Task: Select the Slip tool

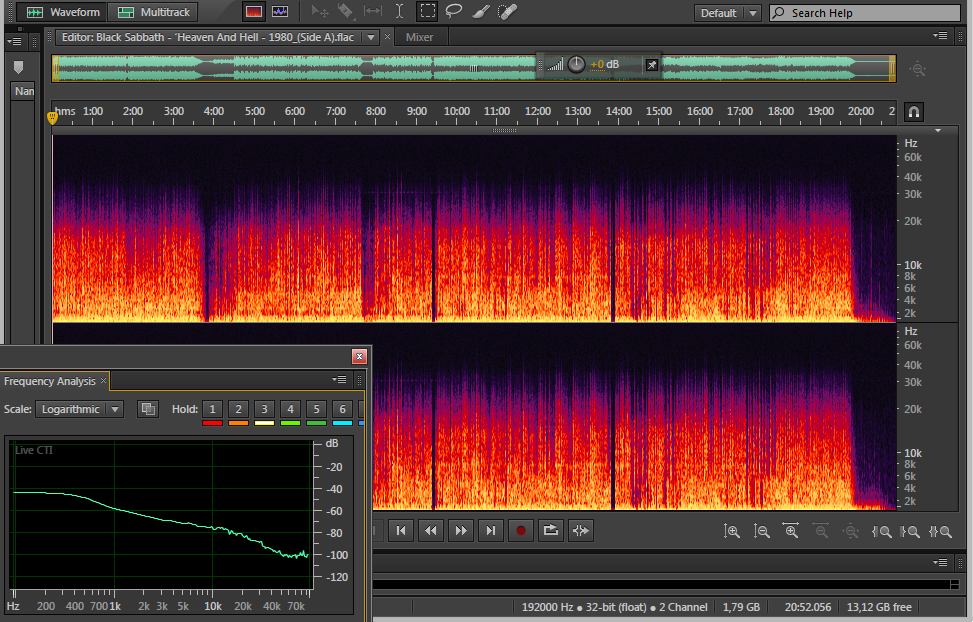Action: (373, 12)
